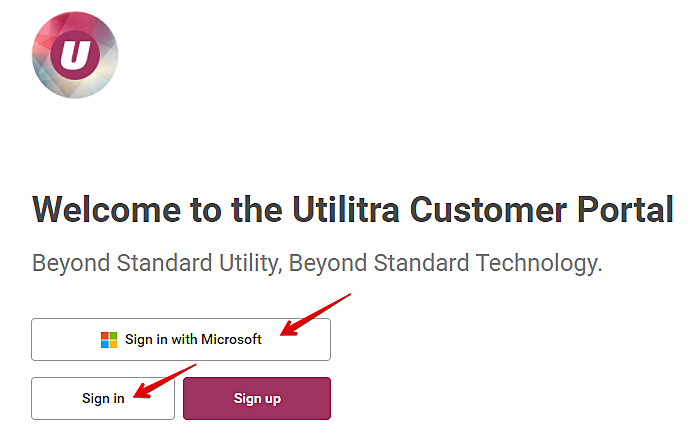The image size is (690, 446).
Task: Click the Microsoft text in sign-in button
Action: (231, 340)
